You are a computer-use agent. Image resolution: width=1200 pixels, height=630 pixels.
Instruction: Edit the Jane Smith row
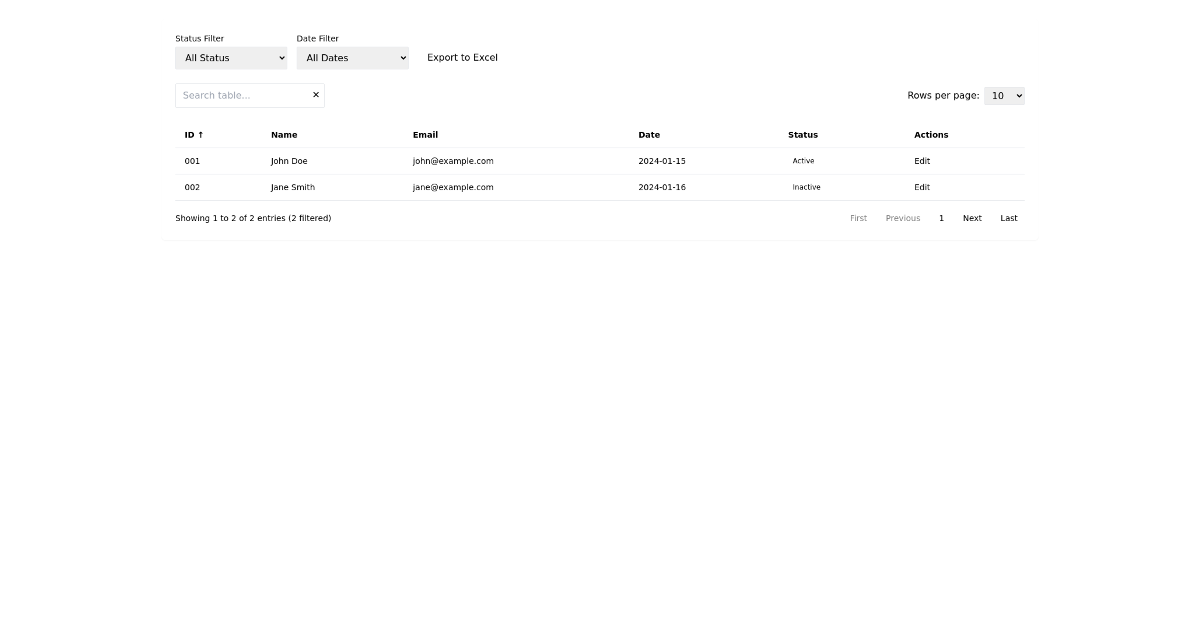(921, 187)
